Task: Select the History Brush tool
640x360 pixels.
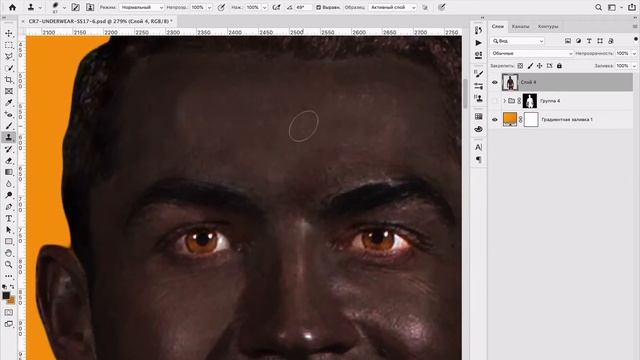Action: [x=9, y=149]
